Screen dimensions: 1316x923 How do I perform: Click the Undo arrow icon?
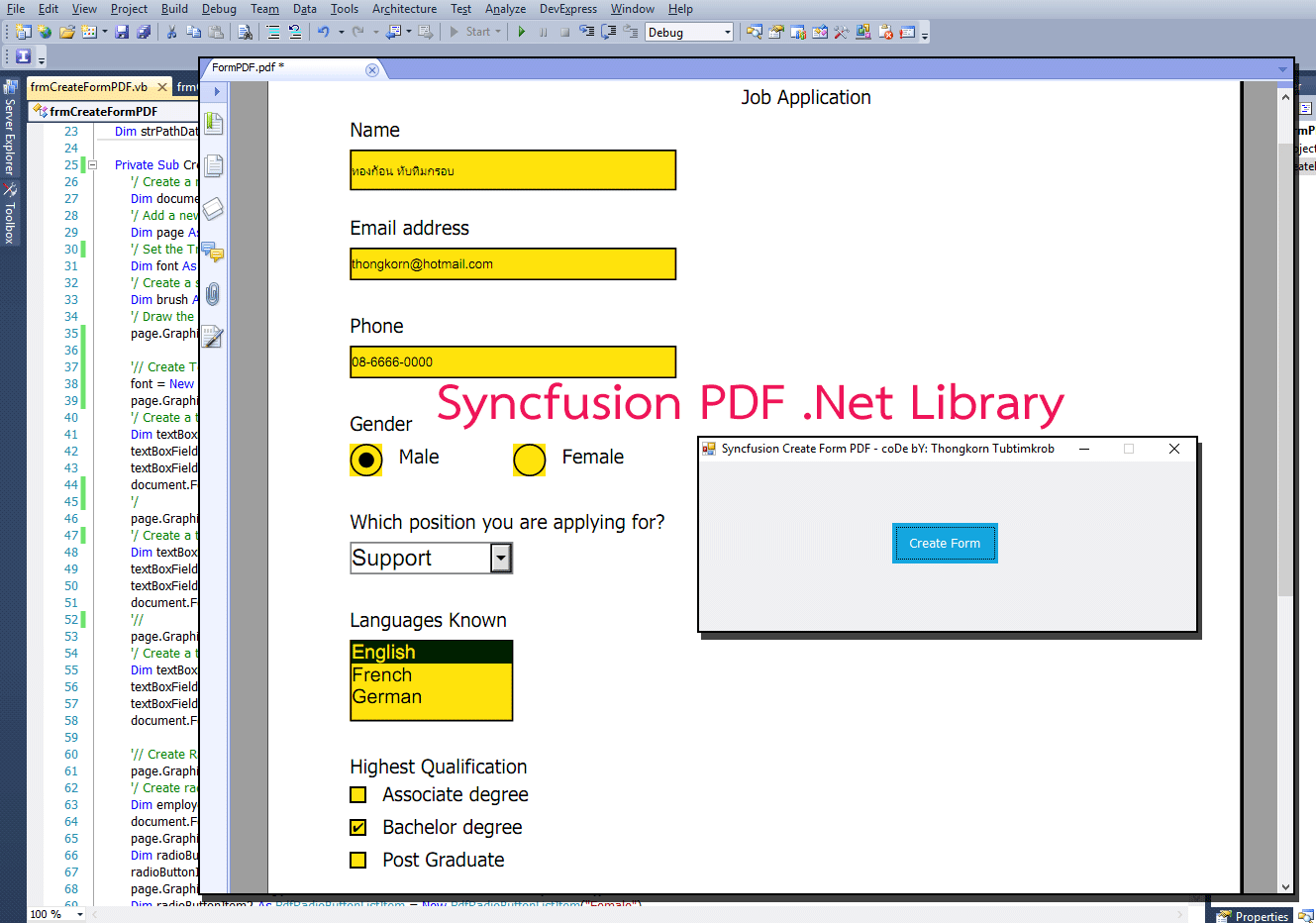[323, 32]
